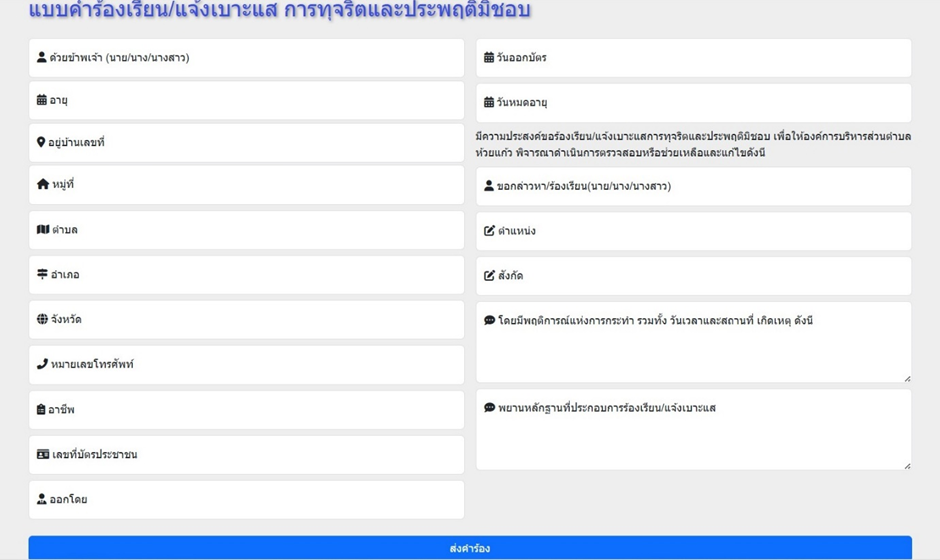
Task: Click the โดยมีพฤติการณ์แห่งการกระทำ text area
Action: [x=693, y=350]
